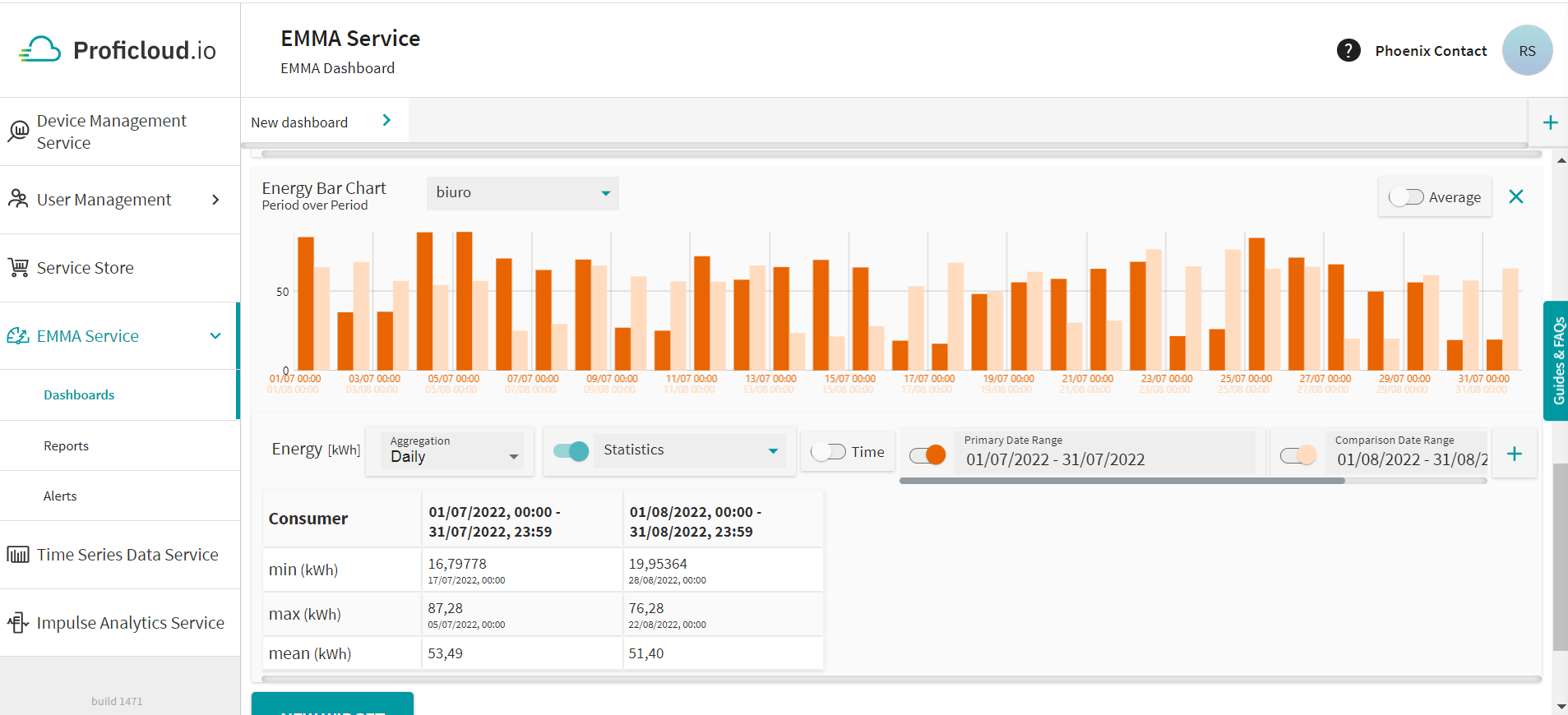The height and width of the screenshot is (715, 1568).
Task: Click the horizontal scrollbar under date ranges
Action: pyautogui.click(x=1122, y=481)
